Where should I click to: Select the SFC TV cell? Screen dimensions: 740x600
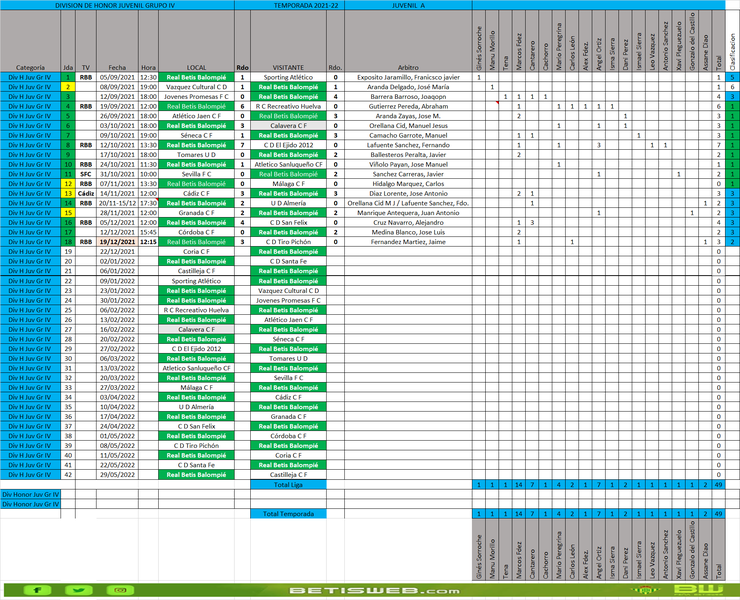coord(85,174)
